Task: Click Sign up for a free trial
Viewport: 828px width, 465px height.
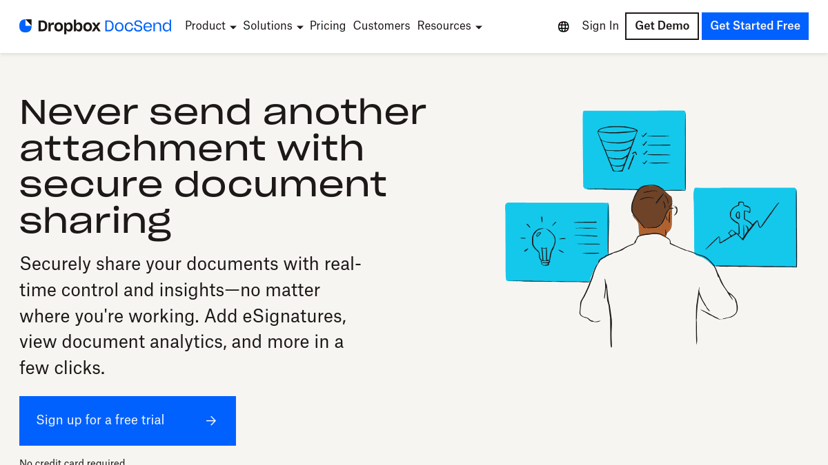Action: coord(127,421)
